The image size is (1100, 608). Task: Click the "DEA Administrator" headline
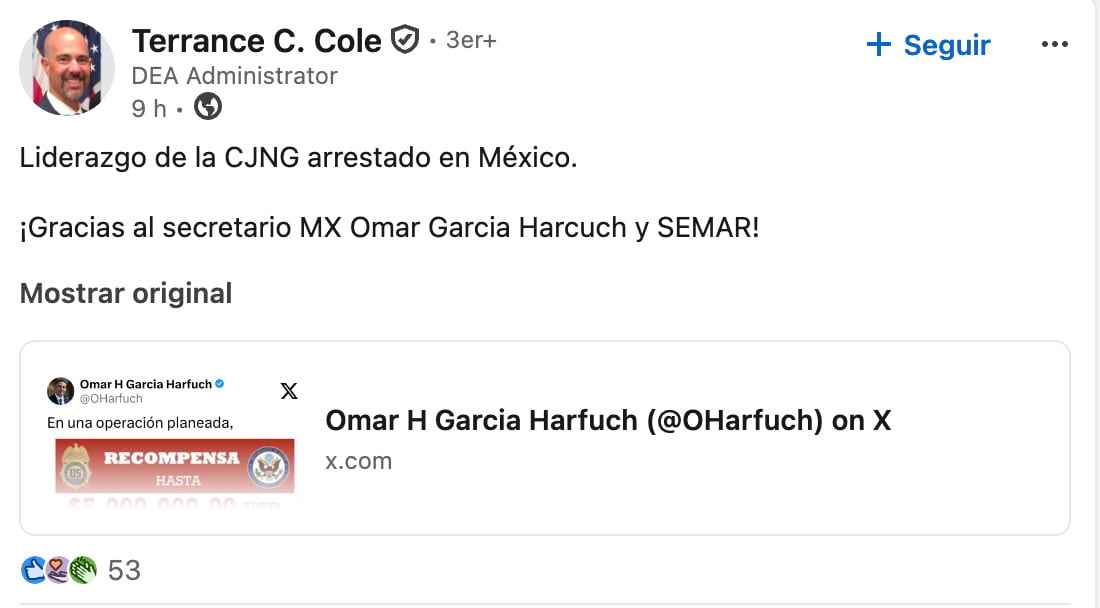tap(235, 76)
